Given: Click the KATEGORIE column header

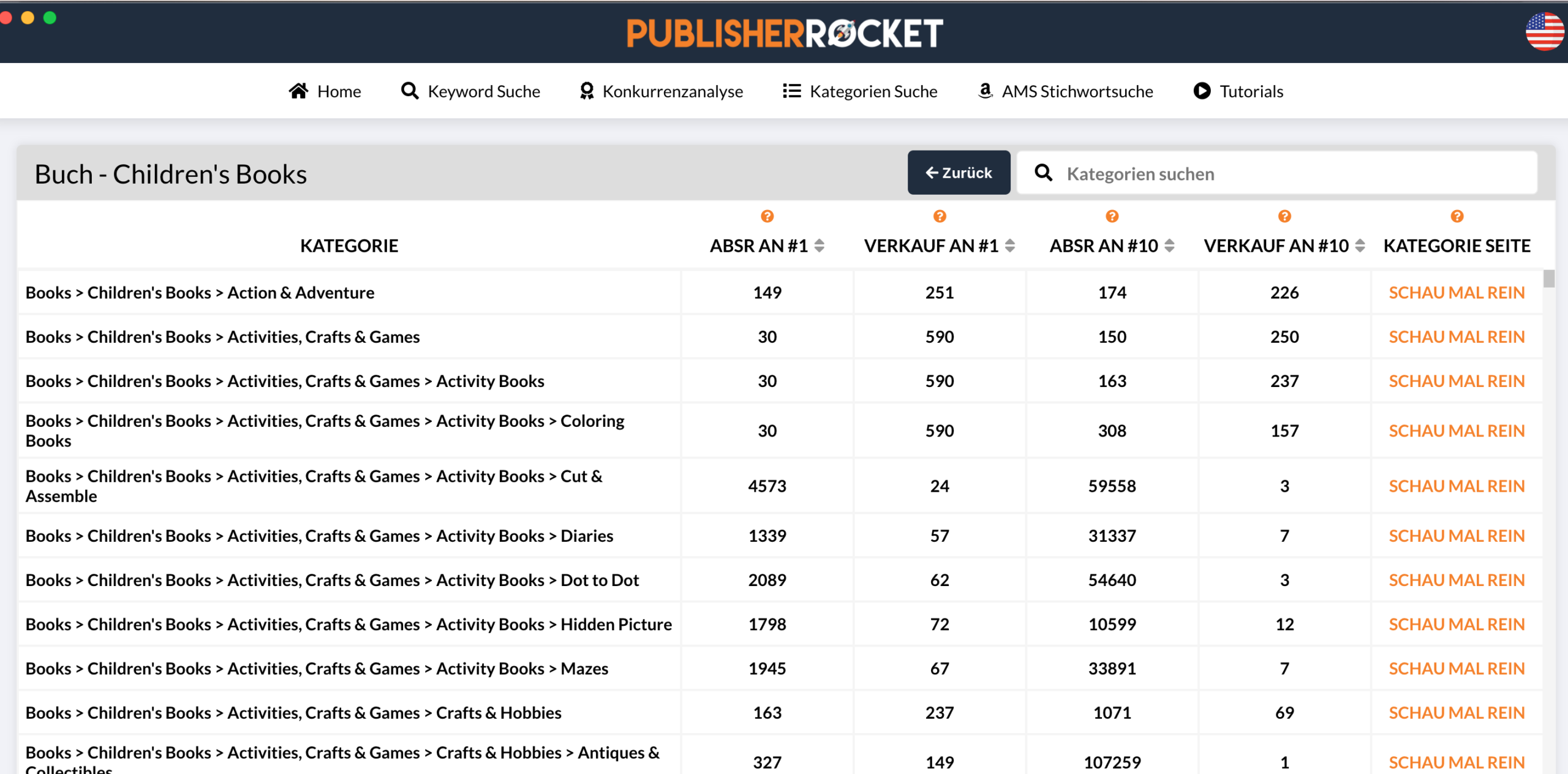Looking at the screenshot, I should tap(349, 246).
